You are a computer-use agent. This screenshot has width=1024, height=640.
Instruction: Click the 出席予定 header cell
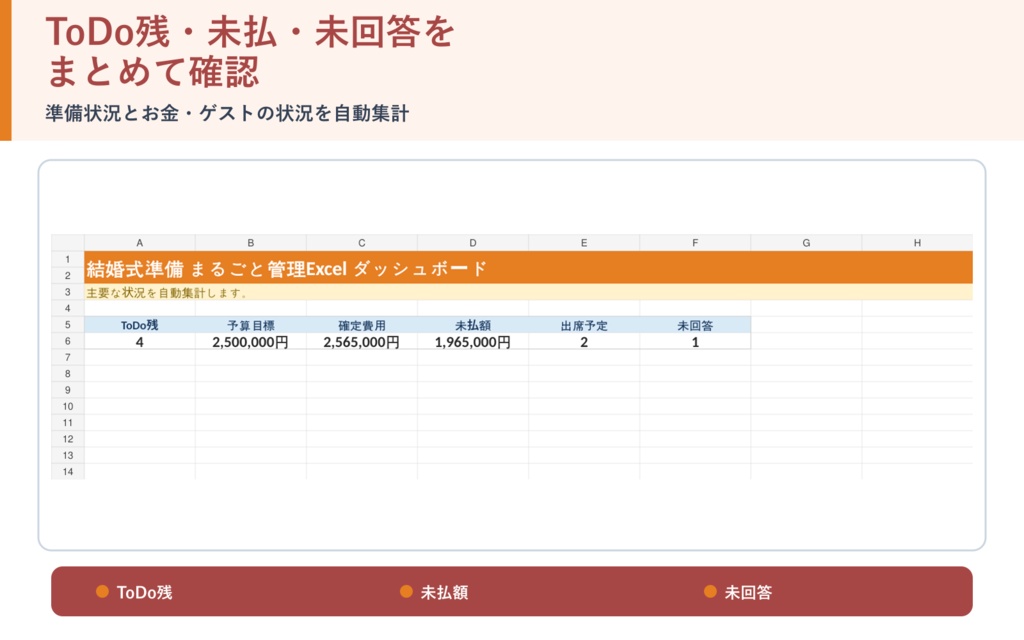pos(584,325)
